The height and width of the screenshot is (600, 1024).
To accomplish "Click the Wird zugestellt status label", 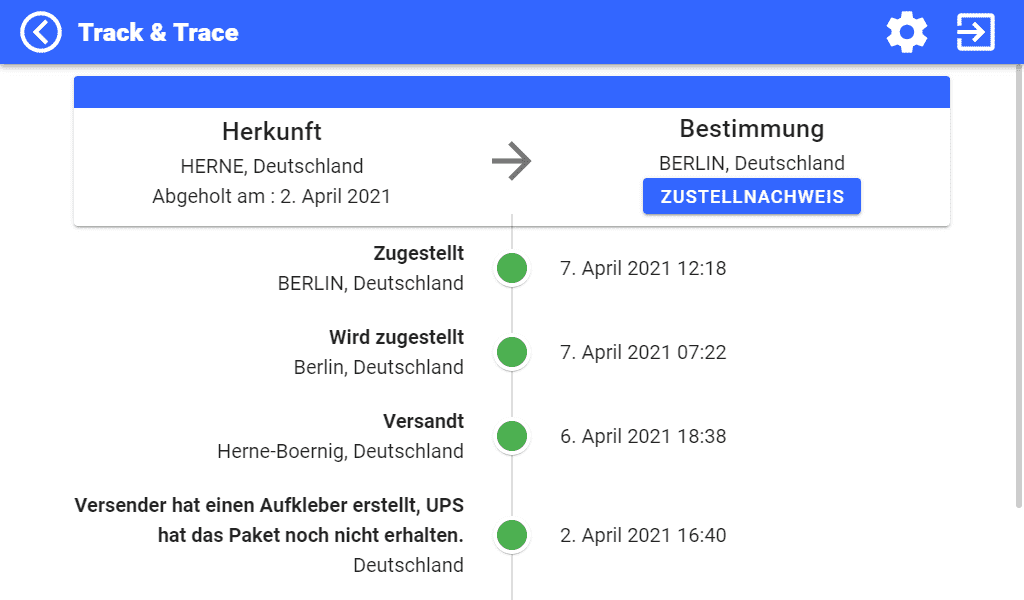I will pyautogui.click(x=396, y=338).
